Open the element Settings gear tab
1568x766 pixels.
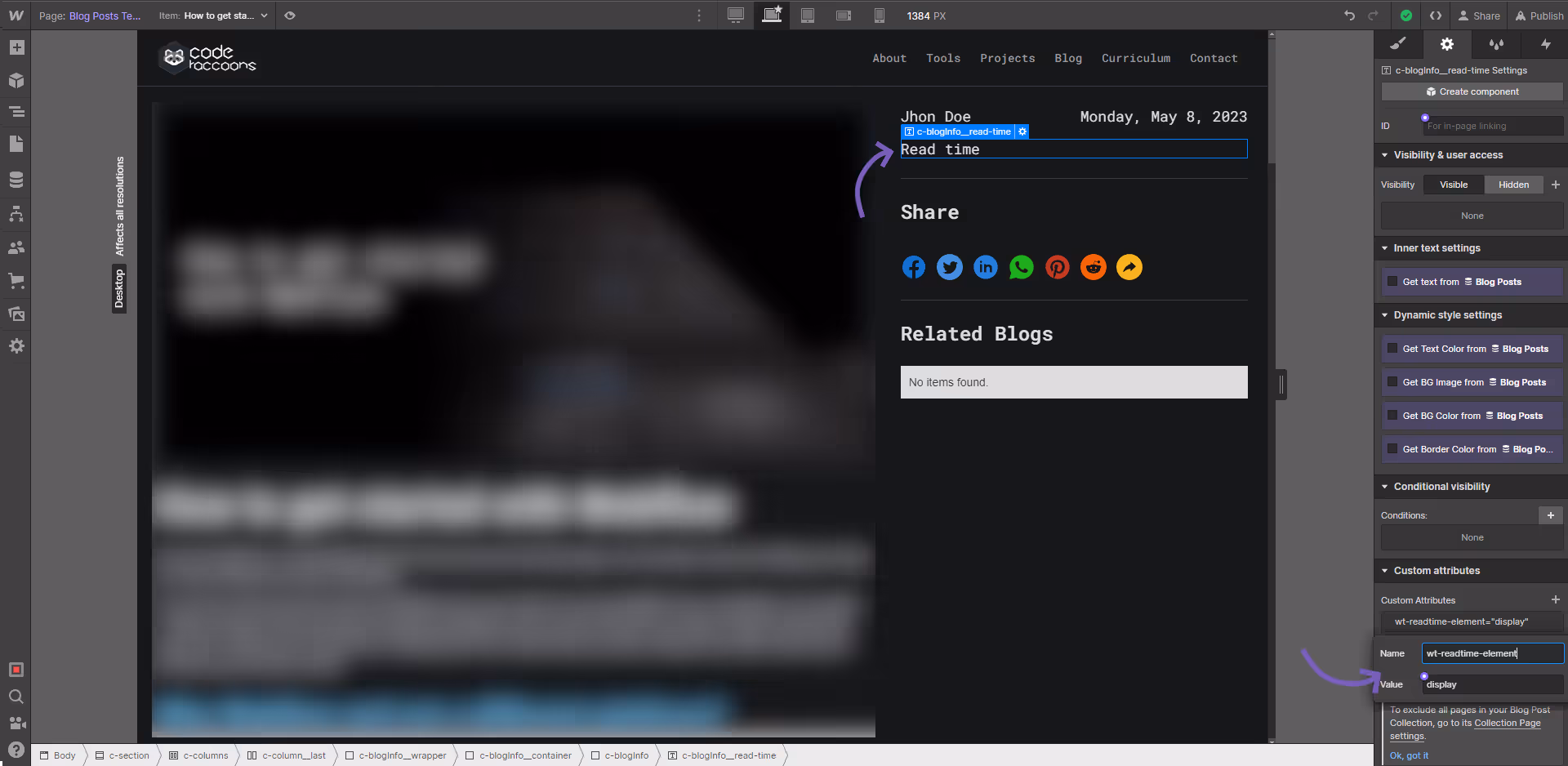click(1447, 44)
